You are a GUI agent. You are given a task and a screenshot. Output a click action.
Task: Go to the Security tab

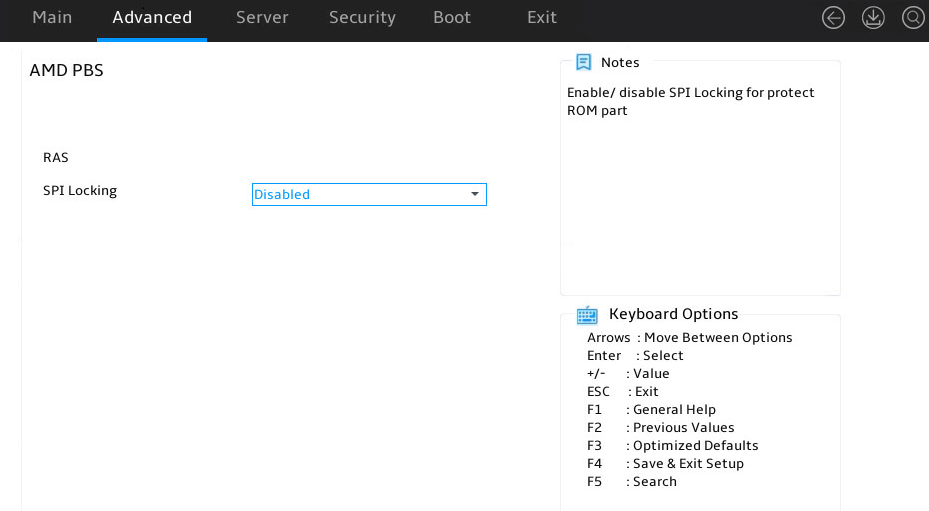(x=362, y=18)
